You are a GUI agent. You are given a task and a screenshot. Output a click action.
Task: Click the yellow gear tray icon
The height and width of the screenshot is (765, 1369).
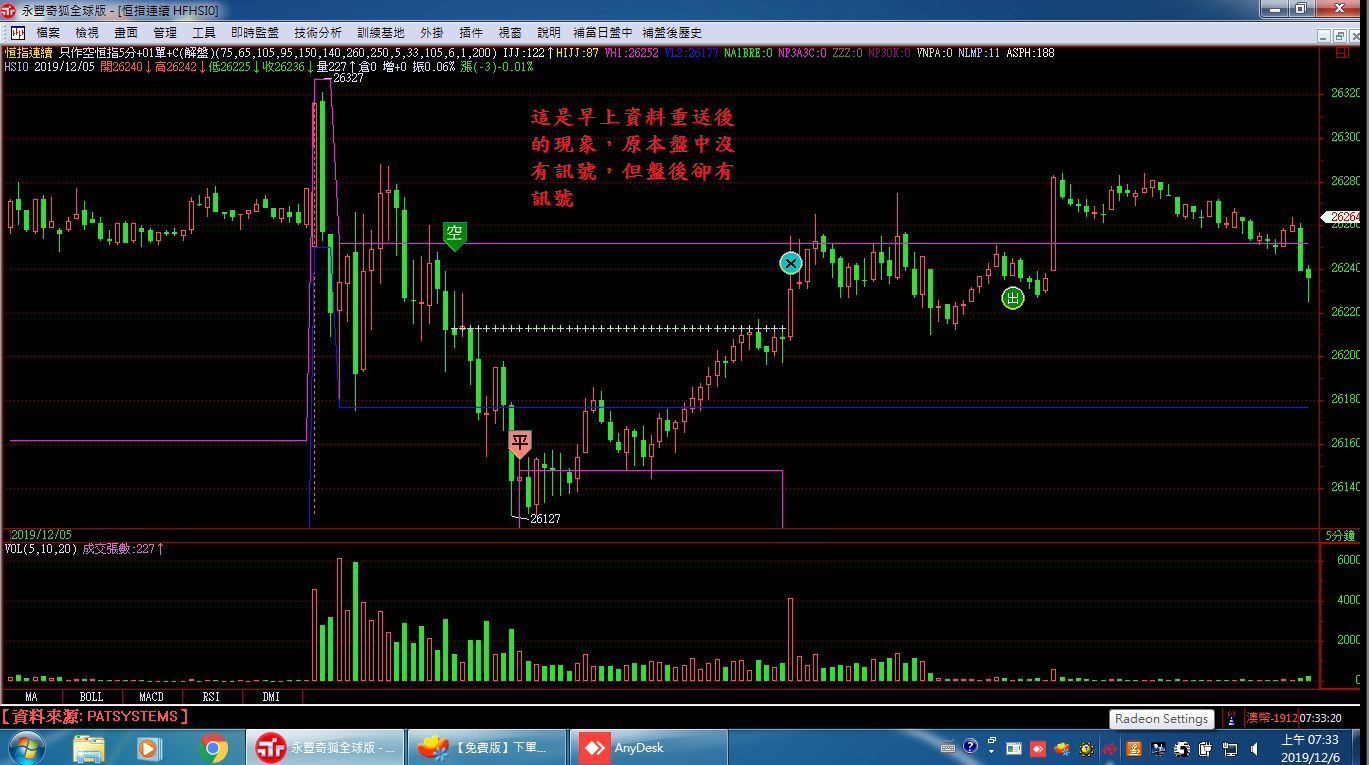pyautogui.click(x=1086, y=747)
